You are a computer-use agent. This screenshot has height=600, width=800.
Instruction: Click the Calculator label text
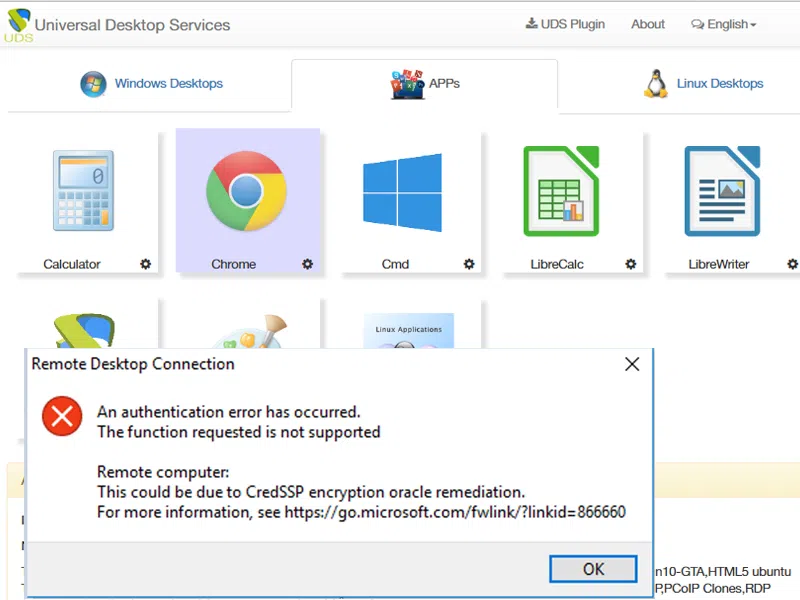click(72, 264)
